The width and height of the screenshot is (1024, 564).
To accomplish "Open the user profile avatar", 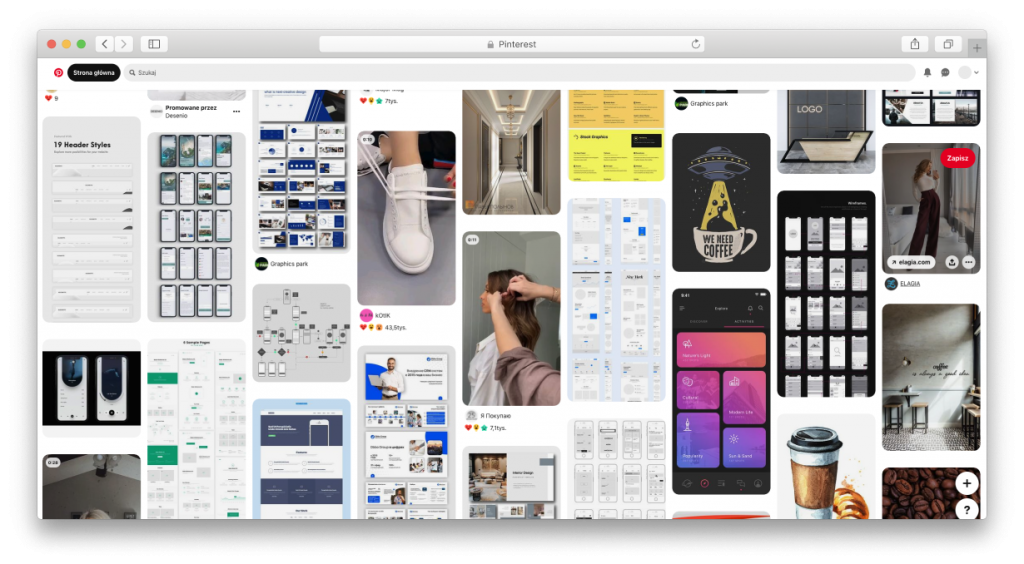I will (965, 72).
